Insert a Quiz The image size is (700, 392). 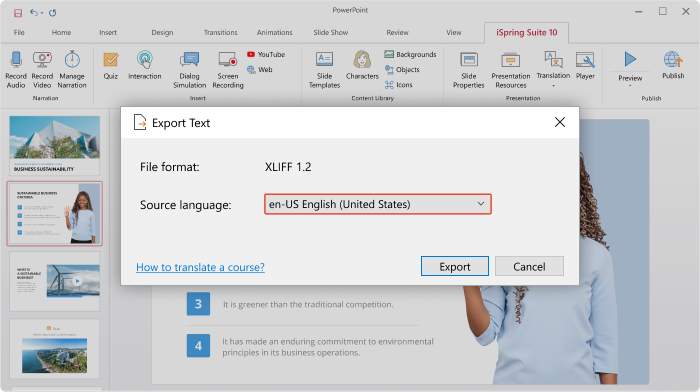coord(111,66)
